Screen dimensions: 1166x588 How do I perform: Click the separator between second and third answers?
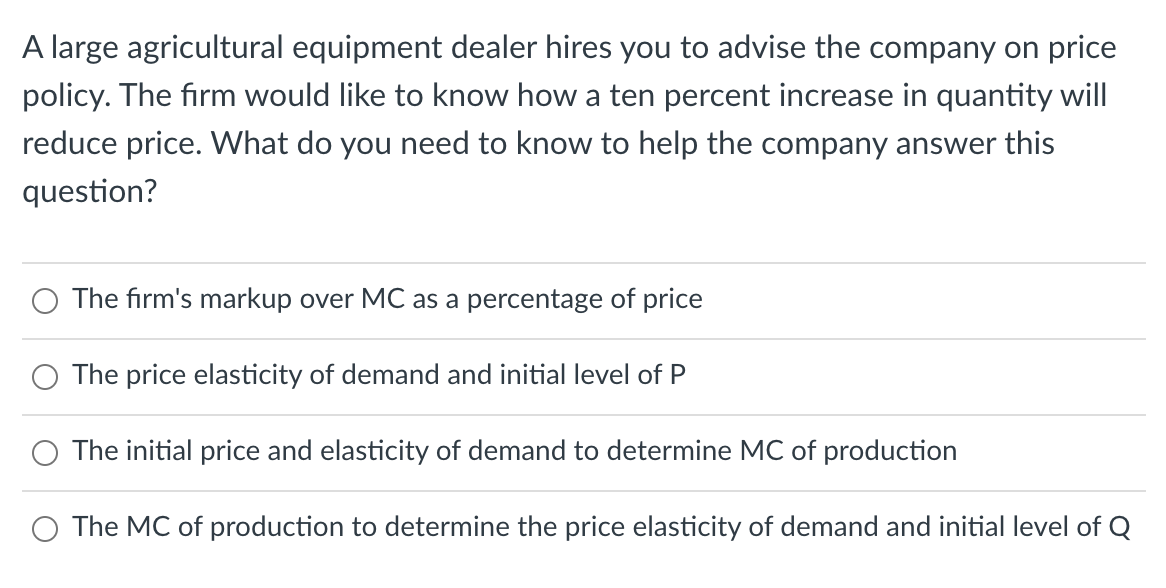tap(583, 414)
